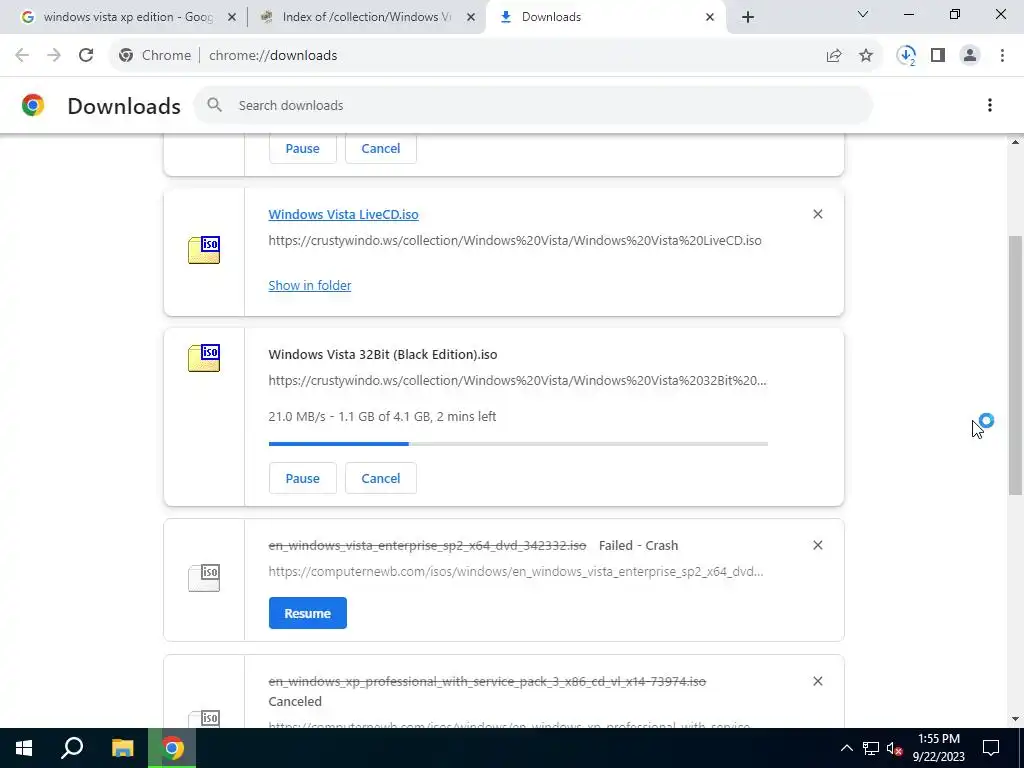Click the scrollbar down arrow
The height and width of the screenshot is (768, 1024).
[x=1015, y=719]
